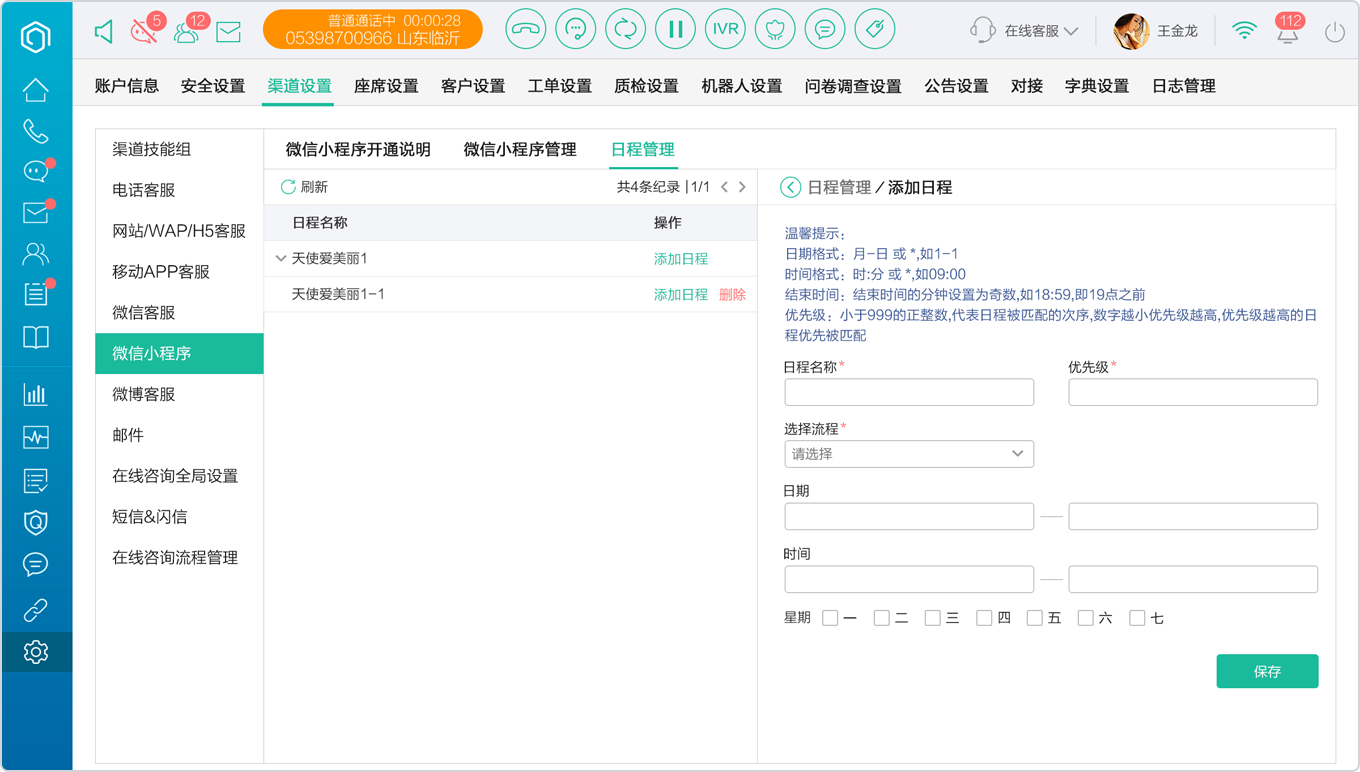
Task: Click the 保存 button
Action: click(1267, 671)
